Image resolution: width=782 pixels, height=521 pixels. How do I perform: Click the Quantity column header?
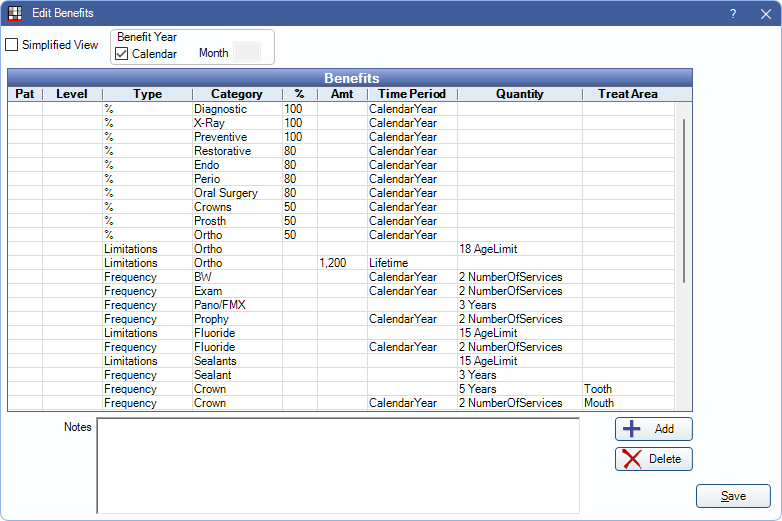pos(519,94)
